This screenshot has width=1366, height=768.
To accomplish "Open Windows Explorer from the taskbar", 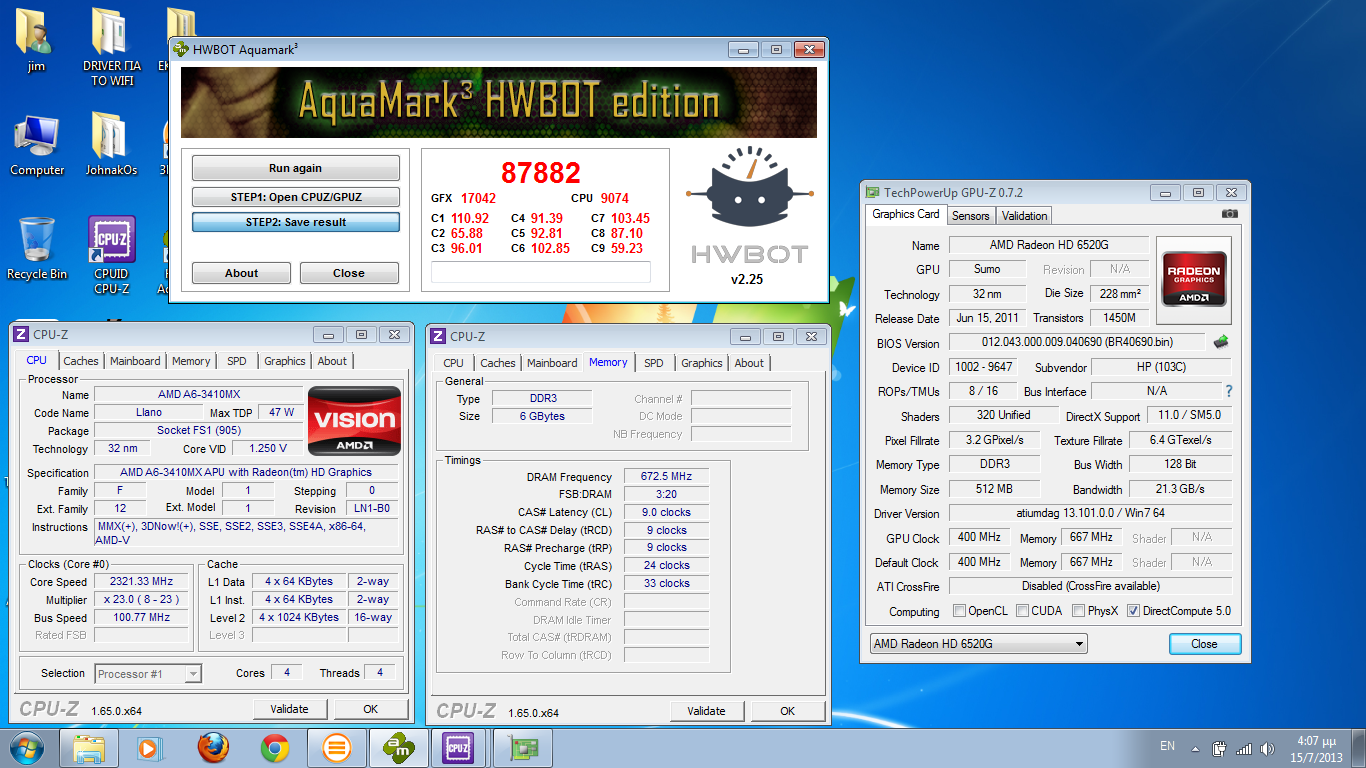I will [x=89, y=748].
